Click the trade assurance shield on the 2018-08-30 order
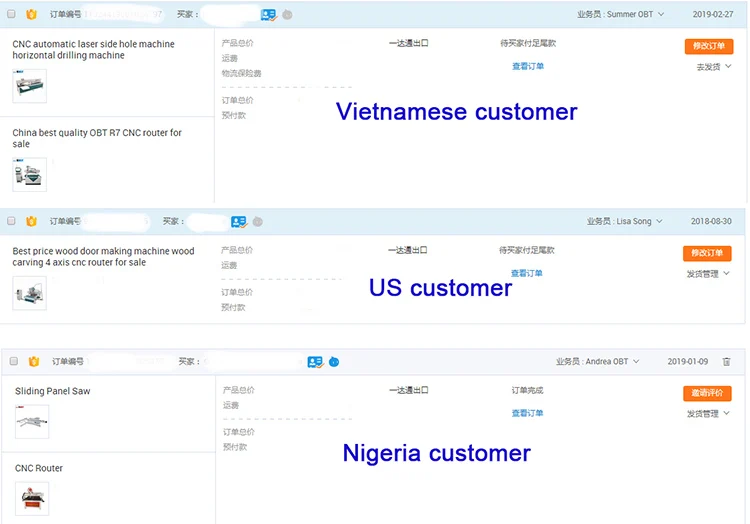Screen dimensions: 750x524 pos(31,221)
